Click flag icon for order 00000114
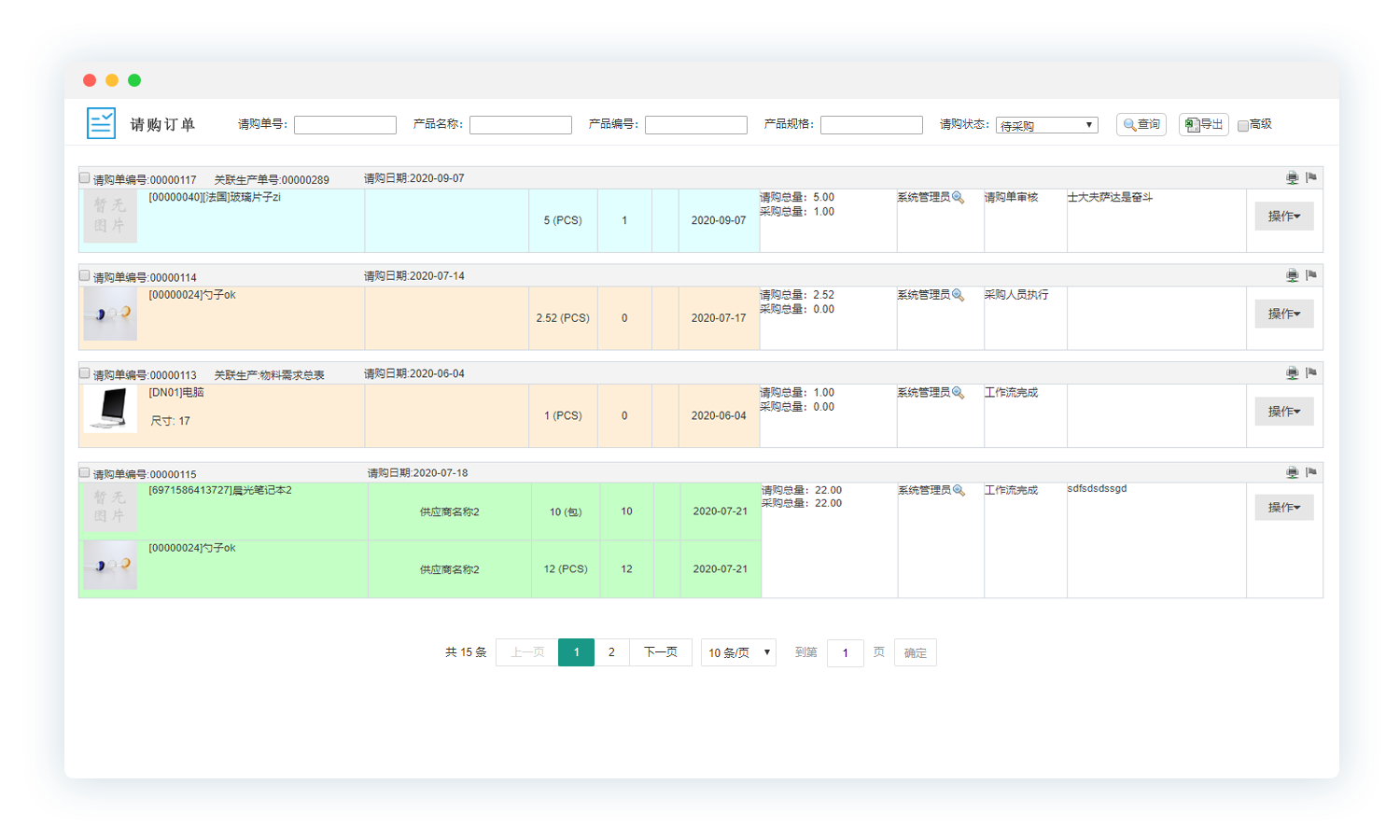Viewport: 1400px width, 840px height. tap(1311, 275)
